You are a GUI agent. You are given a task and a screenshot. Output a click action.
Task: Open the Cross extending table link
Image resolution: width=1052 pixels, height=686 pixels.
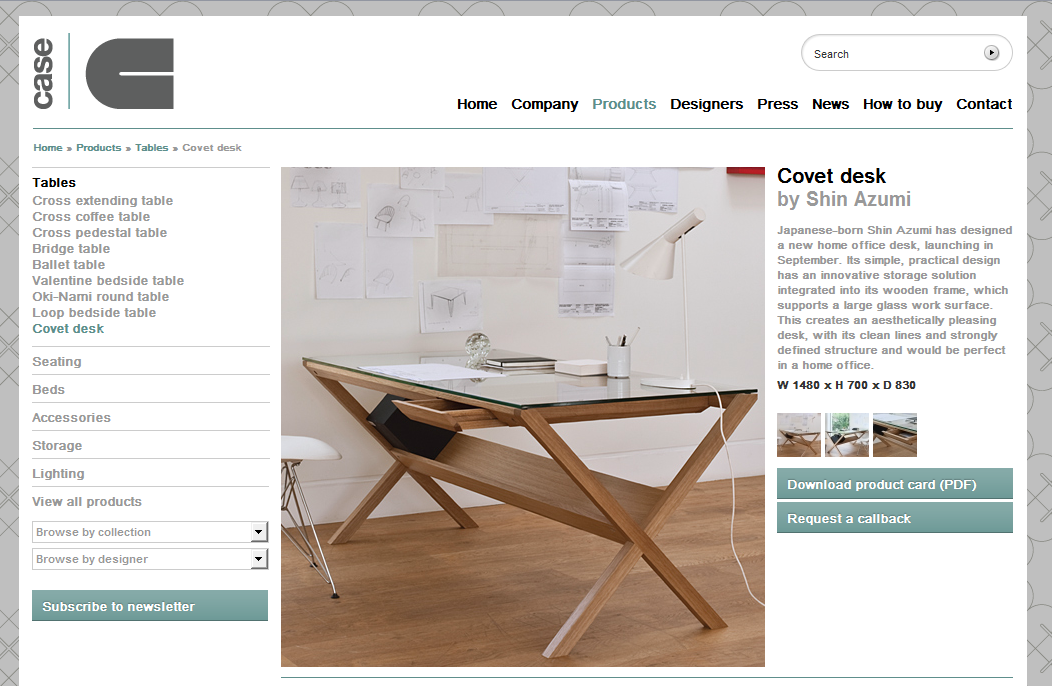click(x=103, y=201)
